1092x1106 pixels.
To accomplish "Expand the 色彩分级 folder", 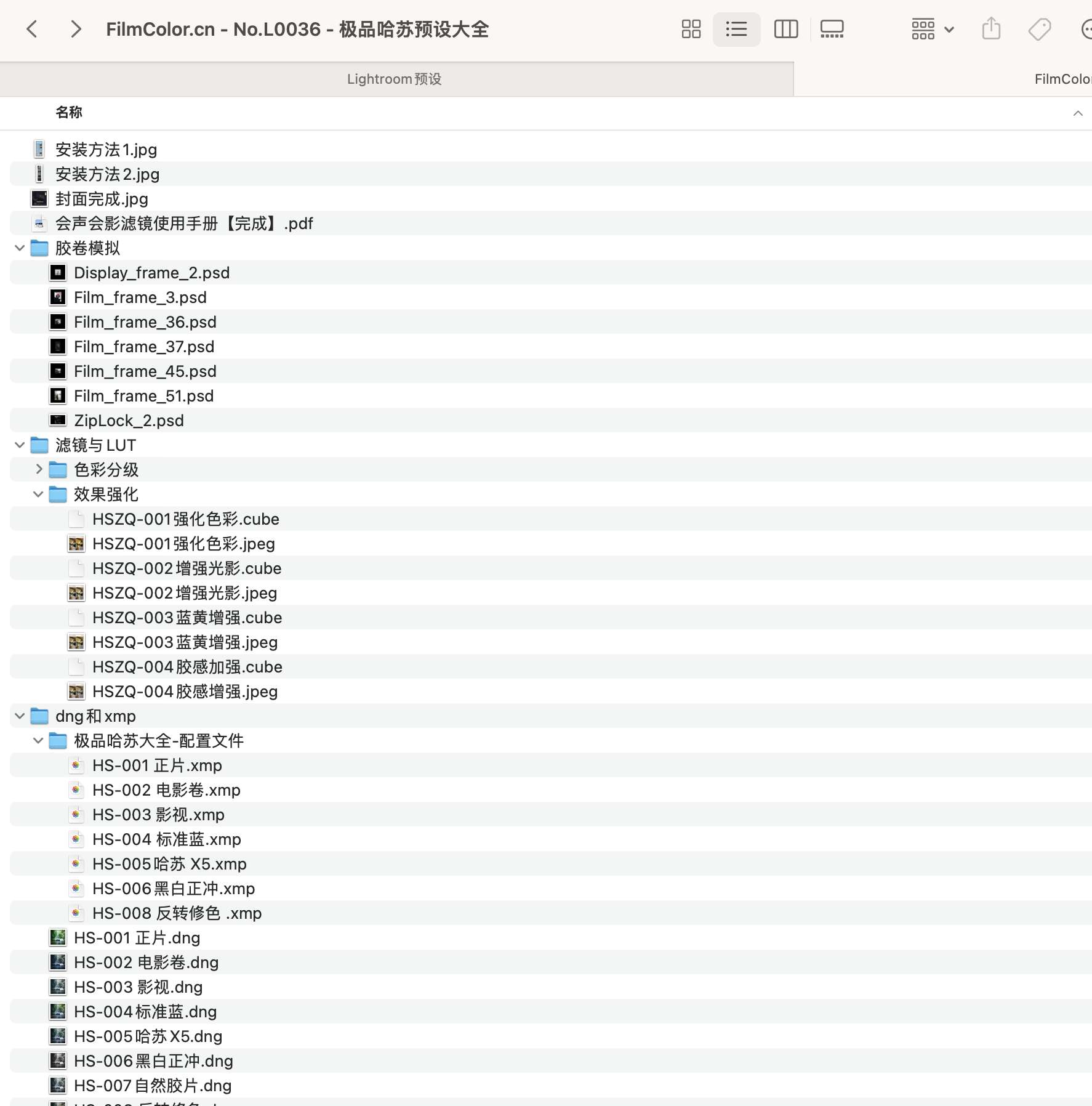I will coord(39,470).
